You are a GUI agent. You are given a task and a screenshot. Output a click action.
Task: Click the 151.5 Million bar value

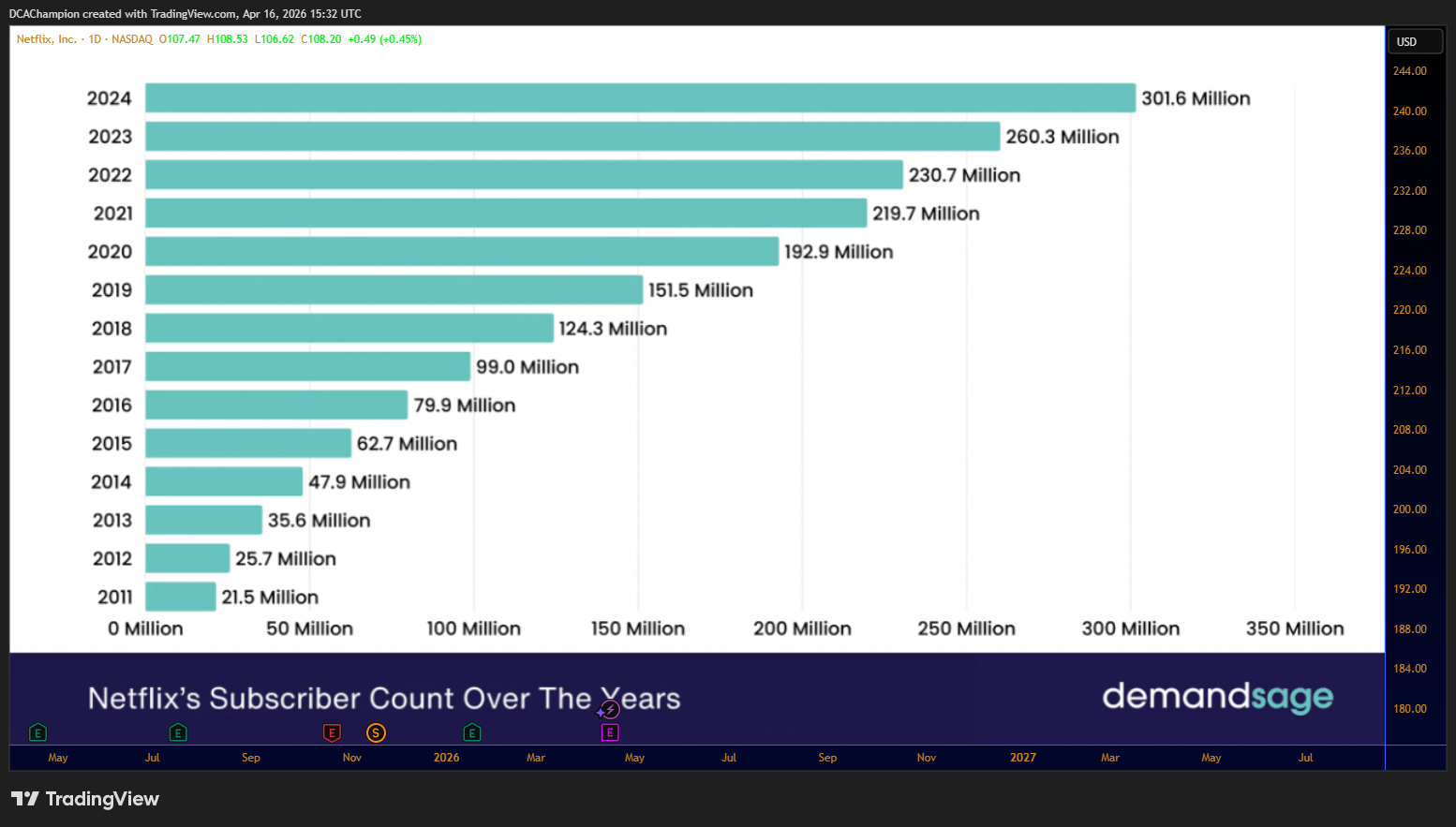coord(701,290)
